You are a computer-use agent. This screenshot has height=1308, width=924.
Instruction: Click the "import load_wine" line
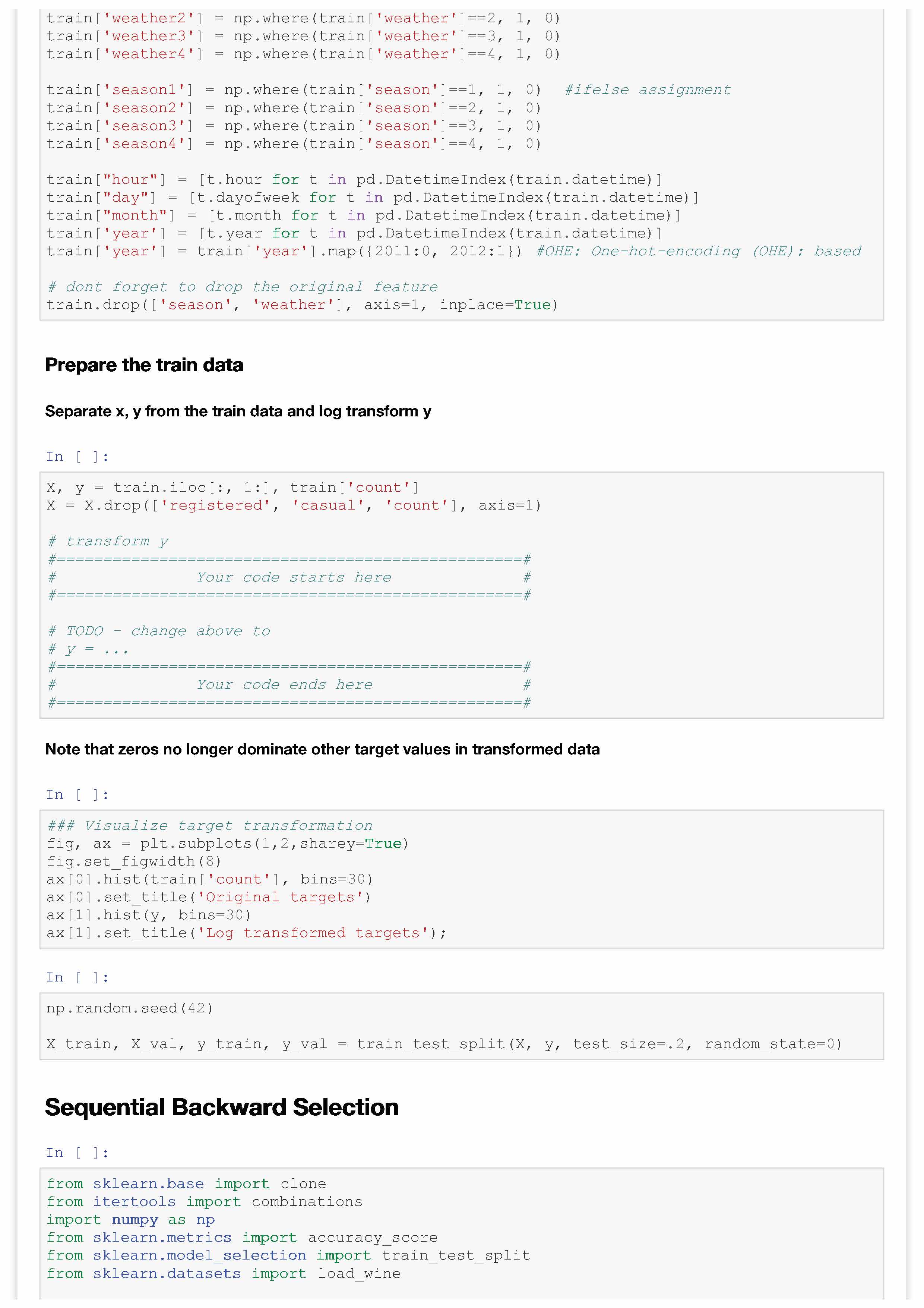(x=223, y=1273)
